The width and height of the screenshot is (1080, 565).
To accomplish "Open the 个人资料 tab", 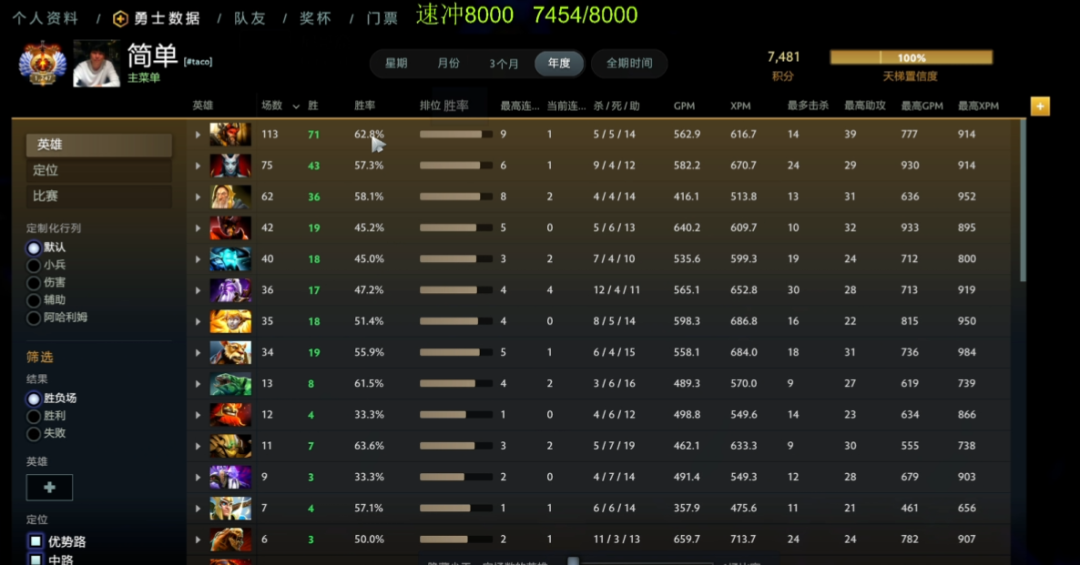I will 45,19.
